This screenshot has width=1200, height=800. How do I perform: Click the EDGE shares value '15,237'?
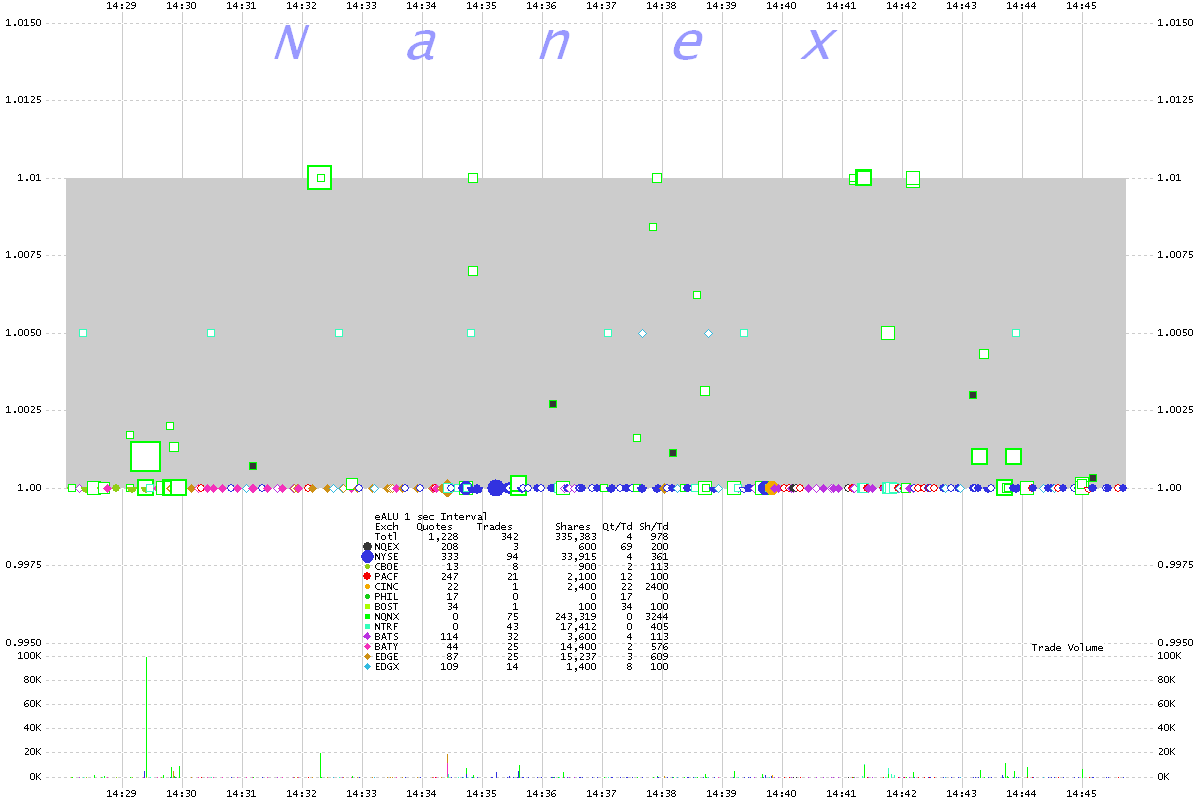579,656
